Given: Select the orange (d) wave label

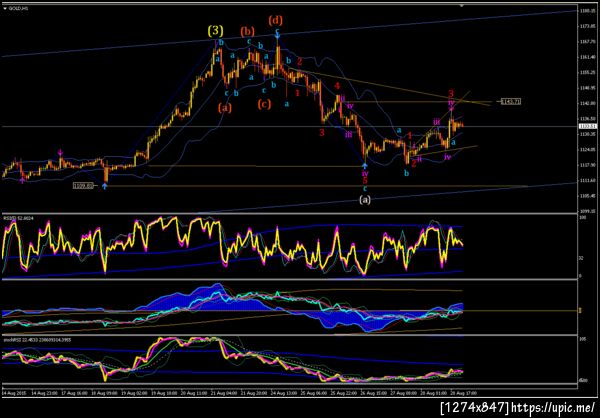Looking at the screenshot, I should pyautogui.click(x=276, y=19).
